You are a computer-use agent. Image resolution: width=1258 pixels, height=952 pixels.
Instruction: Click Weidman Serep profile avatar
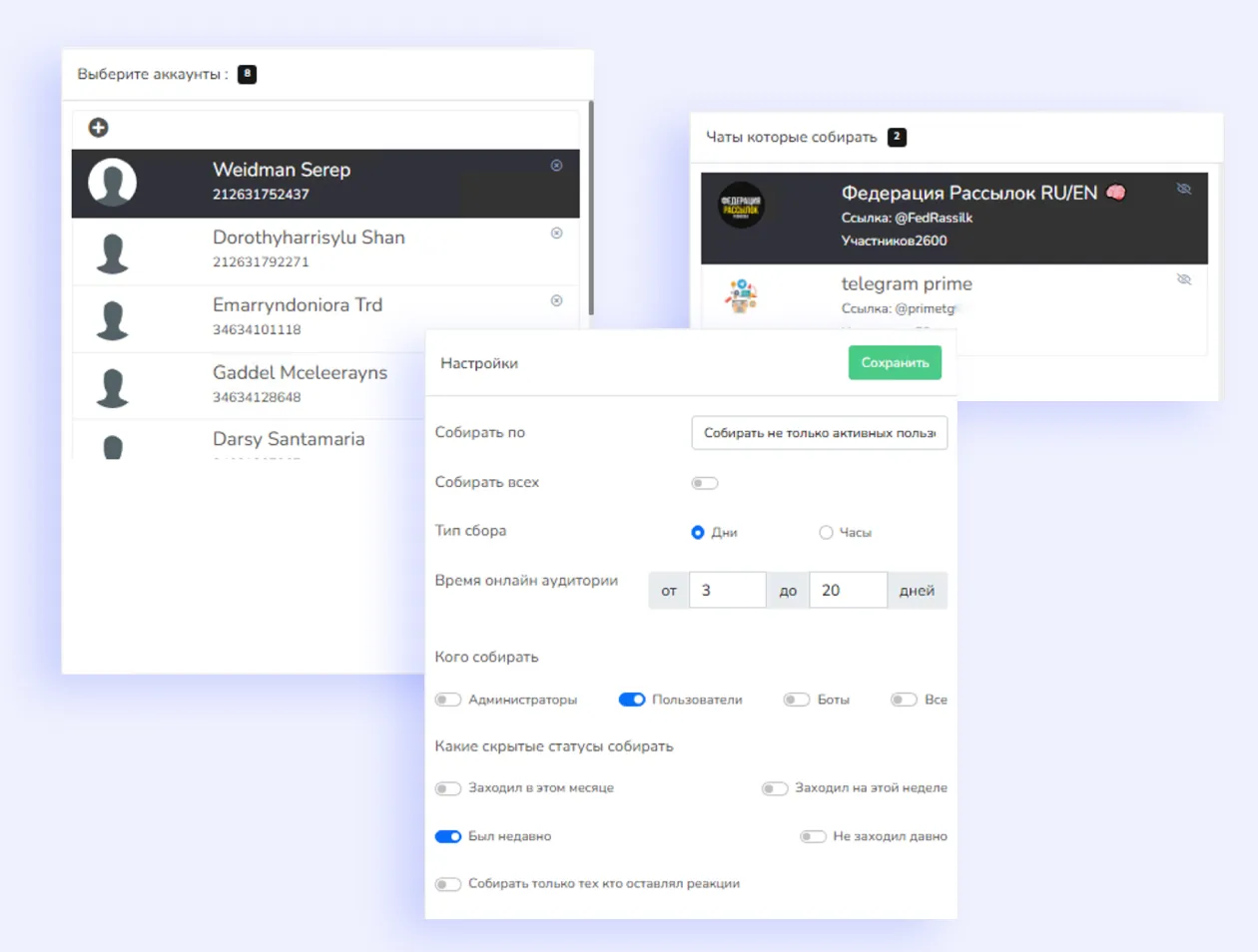(x=113, y=183)
